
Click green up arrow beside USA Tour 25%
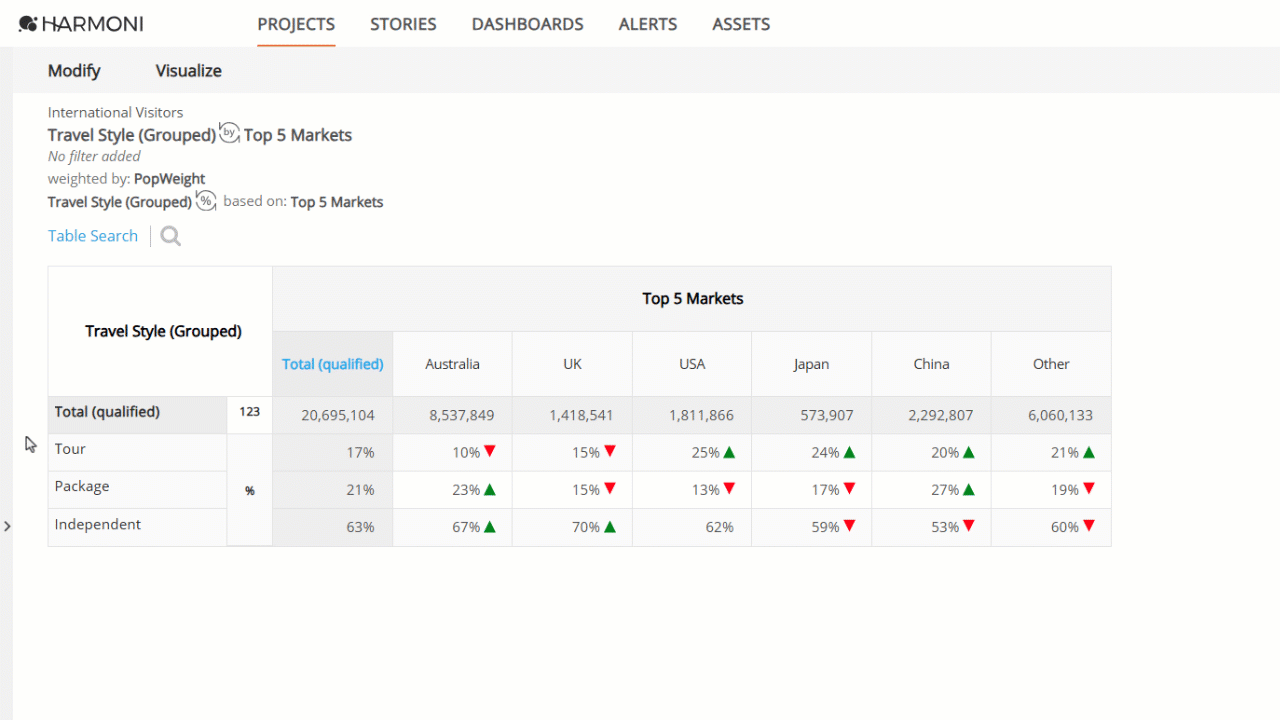pos(729,452)
